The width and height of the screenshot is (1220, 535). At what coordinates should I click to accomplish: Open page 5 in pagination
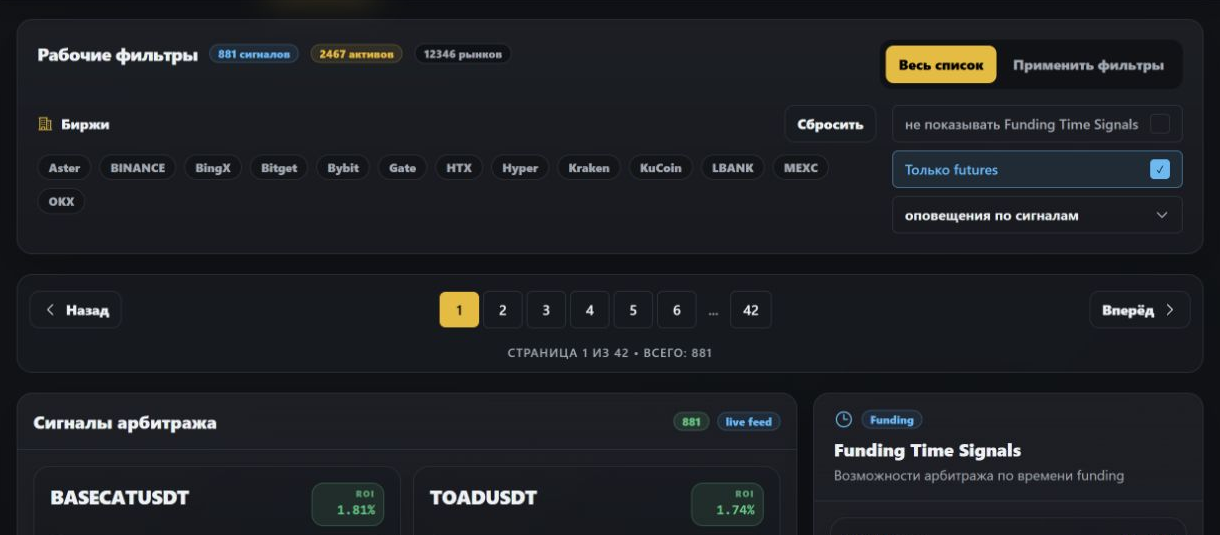(633, 310)
